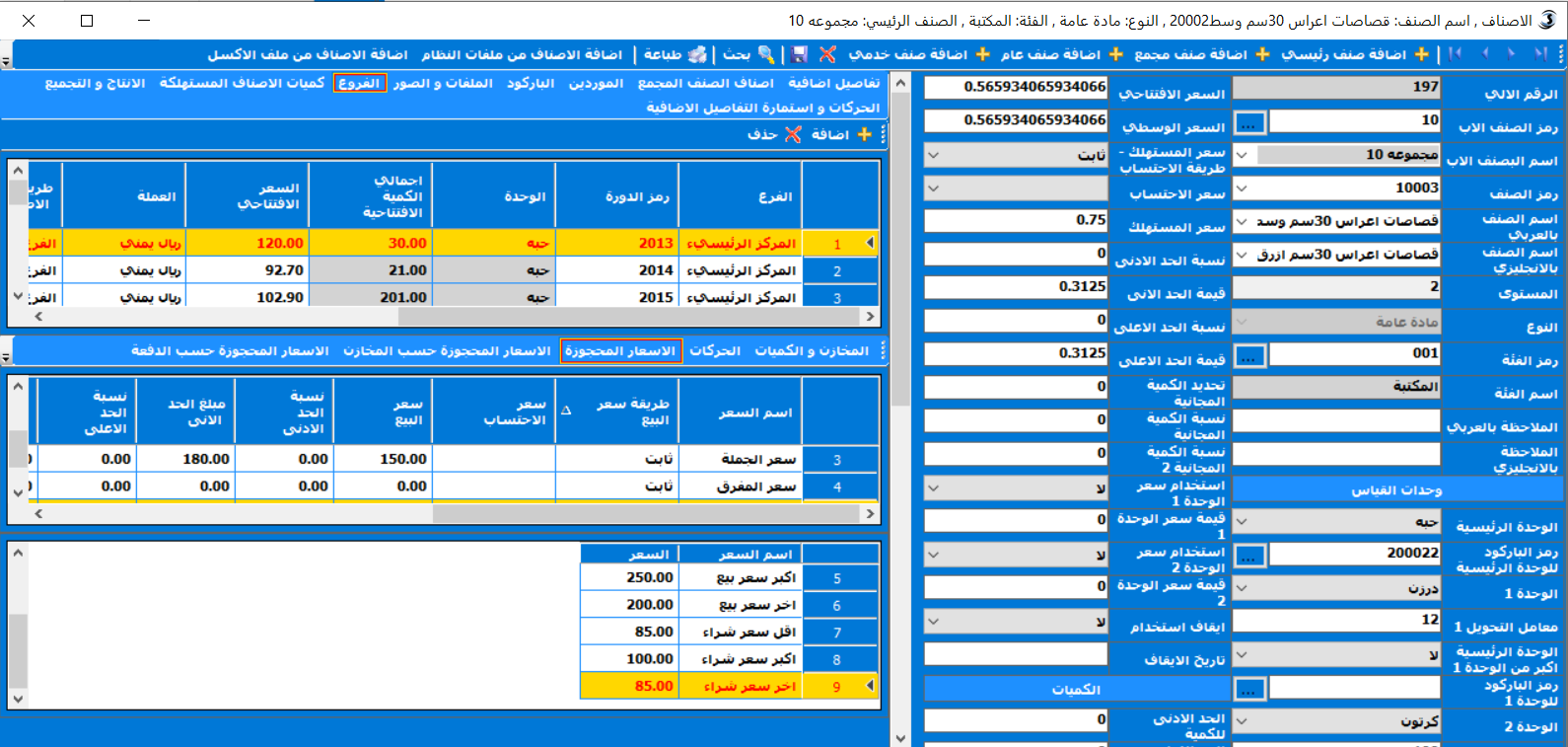Click red X delete icon in main toolbar
The width and height of the screenshot is (1568, 747).
point(826,54)
